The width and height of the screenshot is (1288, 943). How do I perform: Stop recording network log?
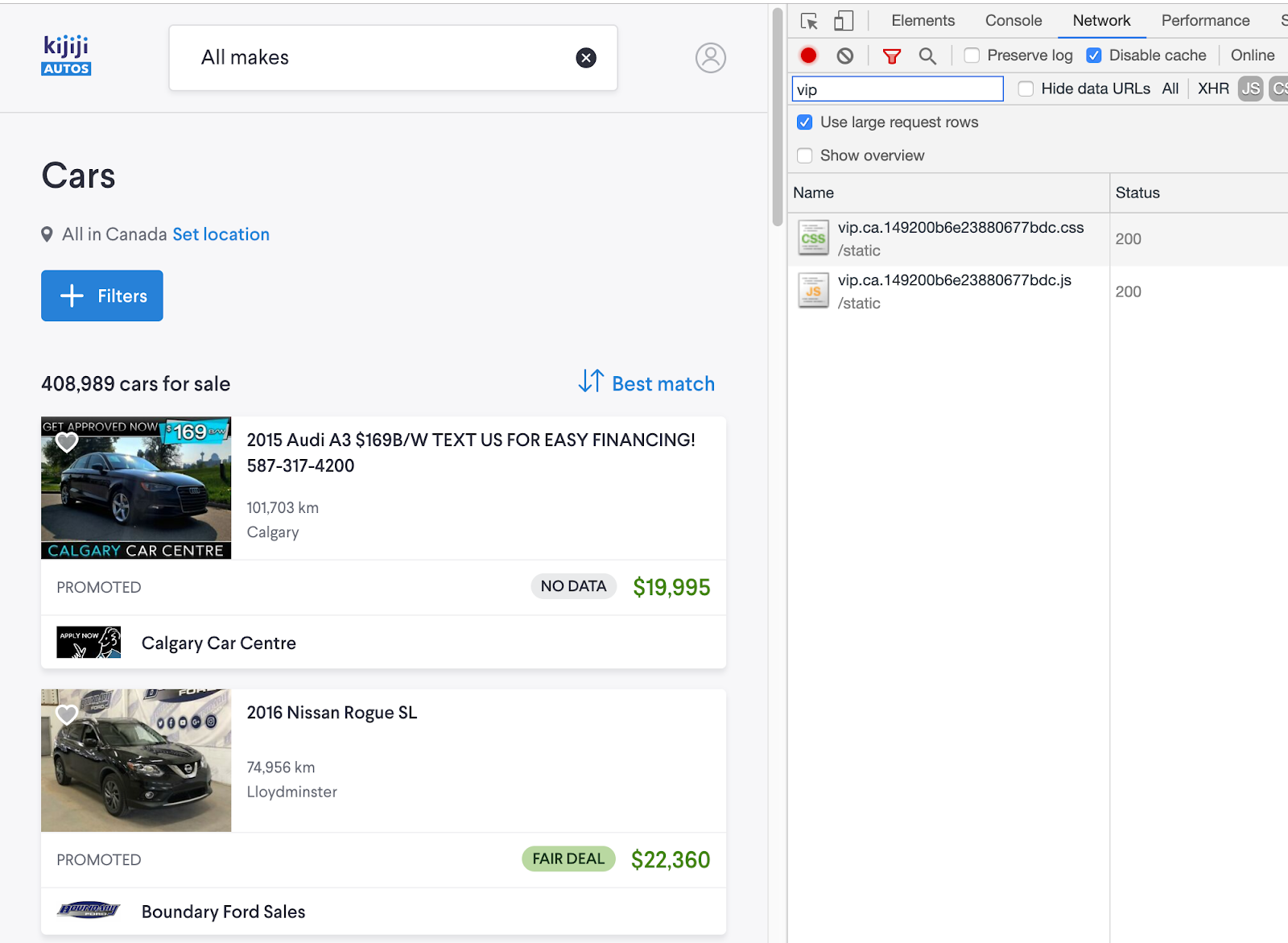(808, 56)
